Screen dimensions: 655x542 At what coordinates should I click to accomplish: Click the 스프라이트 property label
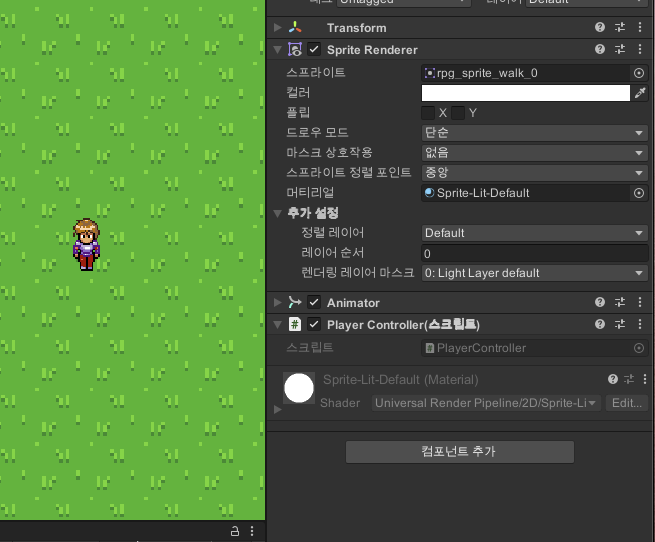pyautogui.click(x=316, y=73)
